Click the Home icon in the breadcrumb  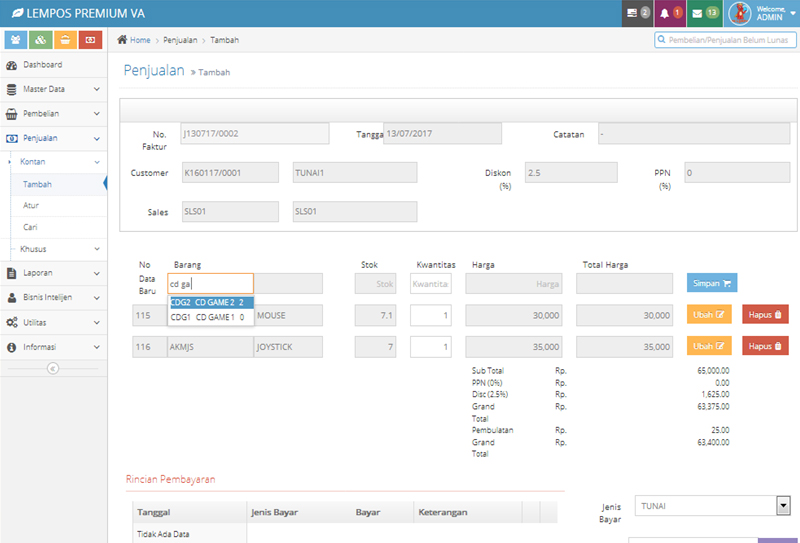click(122, 40)
